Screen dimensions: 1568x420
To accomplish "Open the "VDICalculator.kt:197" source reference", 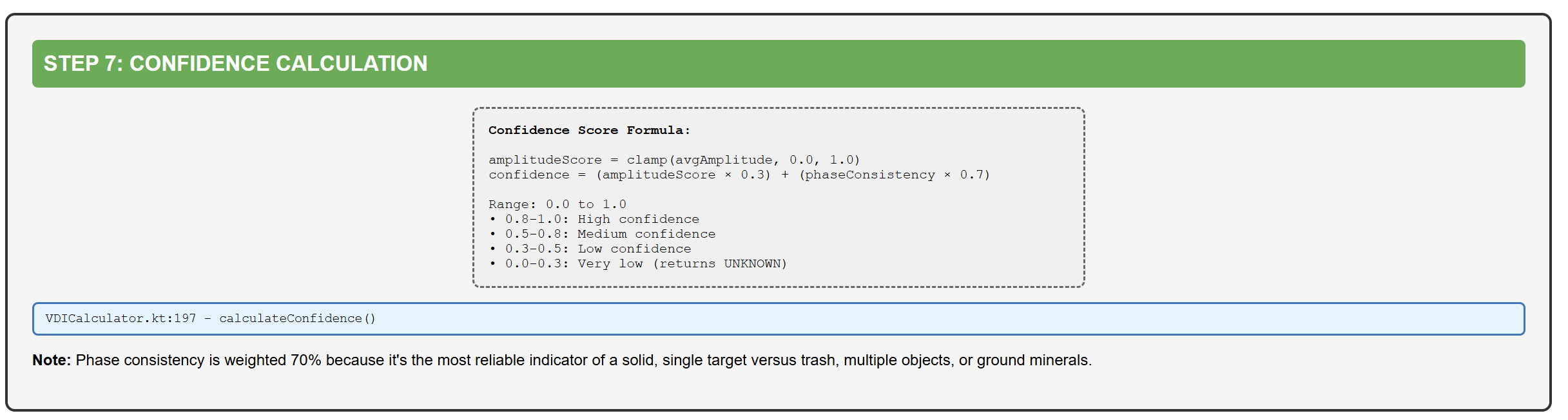I will (x=121, y=318).
